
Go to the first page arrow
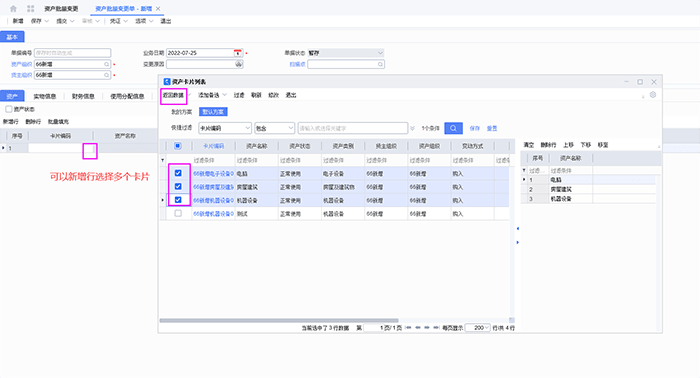click(408, 328)
